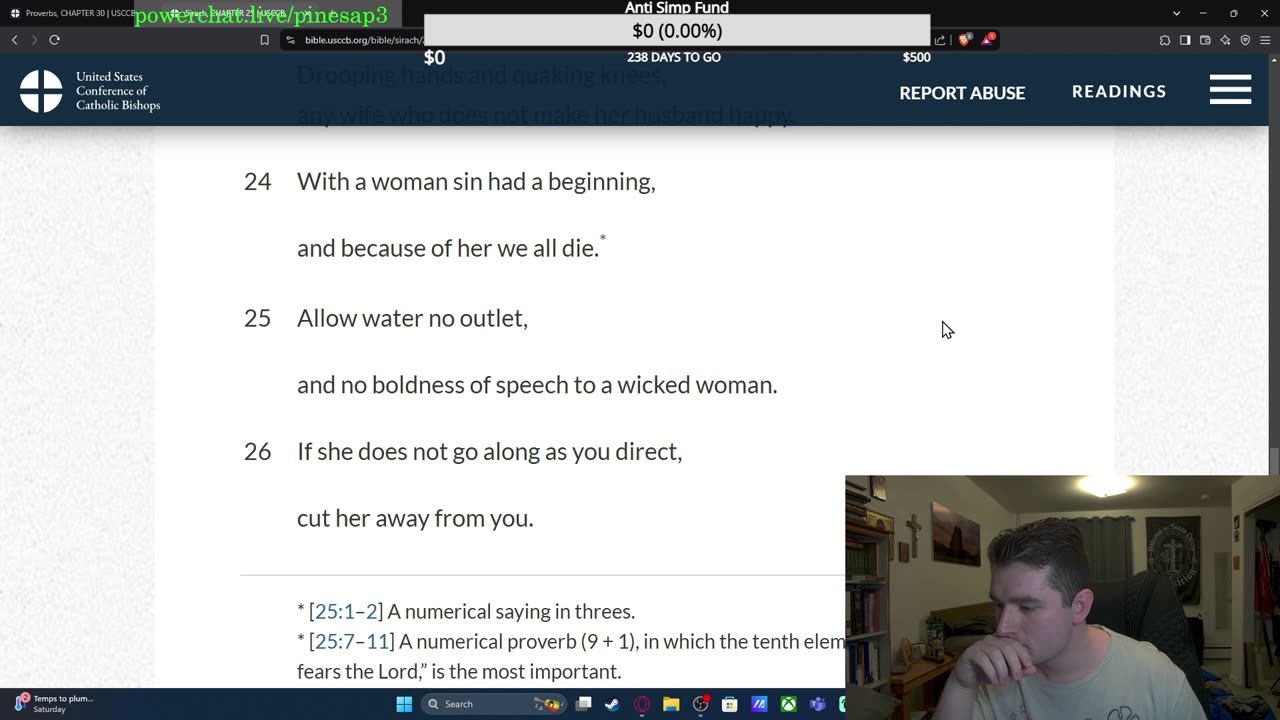Image resolution: width=1280 pixels, height=720 pixels.
Task: Open the share icon in the address bar
Action: 940,40
